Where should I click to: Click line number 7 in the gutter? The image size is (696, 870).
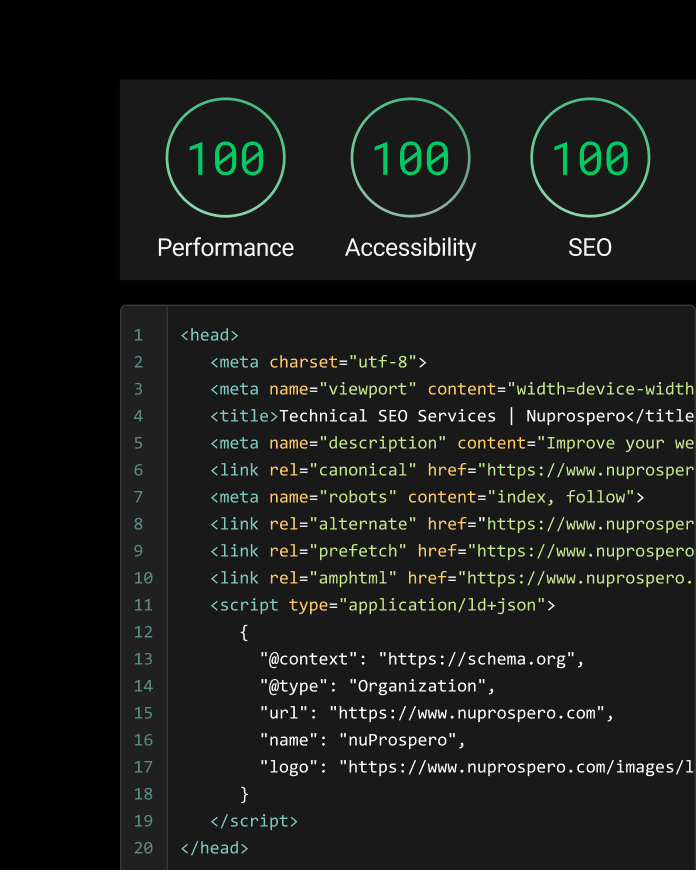pyautogui.click(x=138, y=497)
